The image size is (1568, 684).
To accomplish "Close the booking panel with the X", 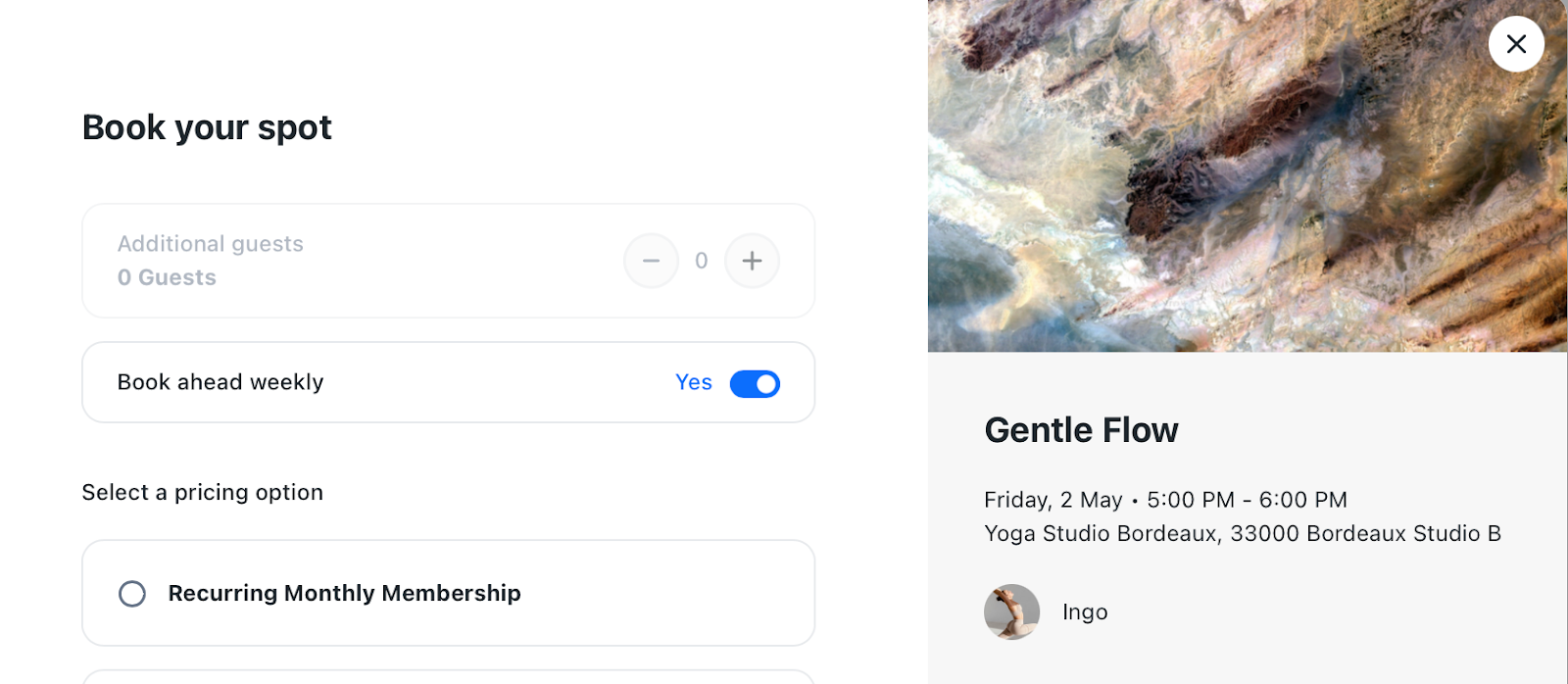I will point(1516,44).
